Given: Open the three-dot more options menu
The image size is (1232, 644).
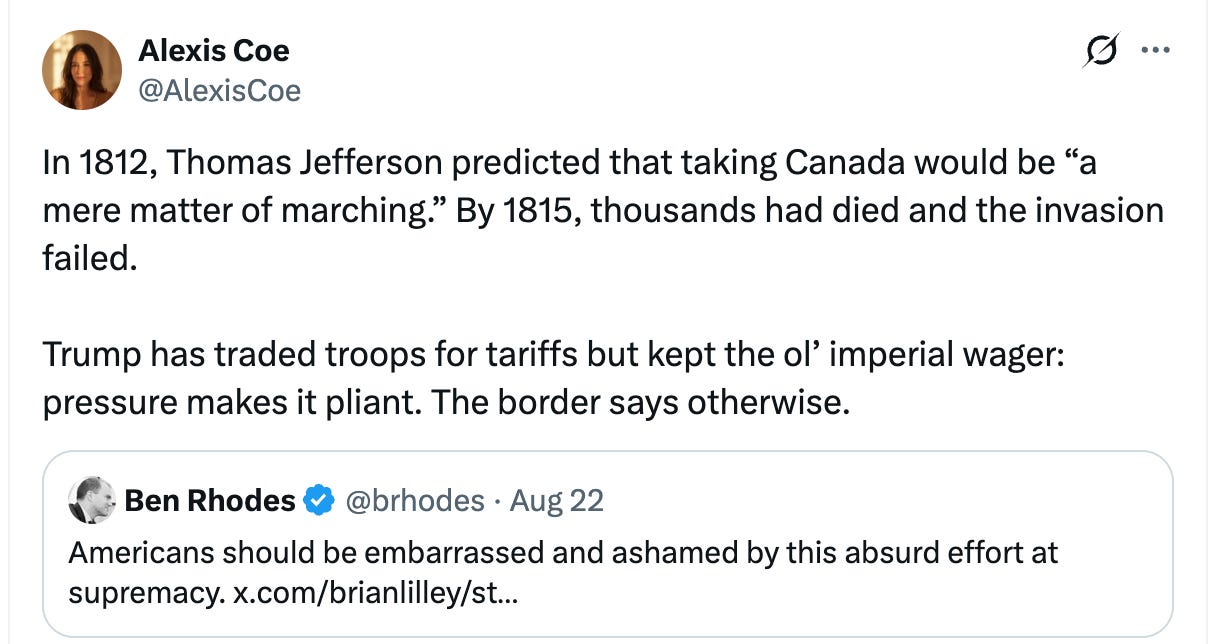Looking at the screenshot, I should (1155, 51).
